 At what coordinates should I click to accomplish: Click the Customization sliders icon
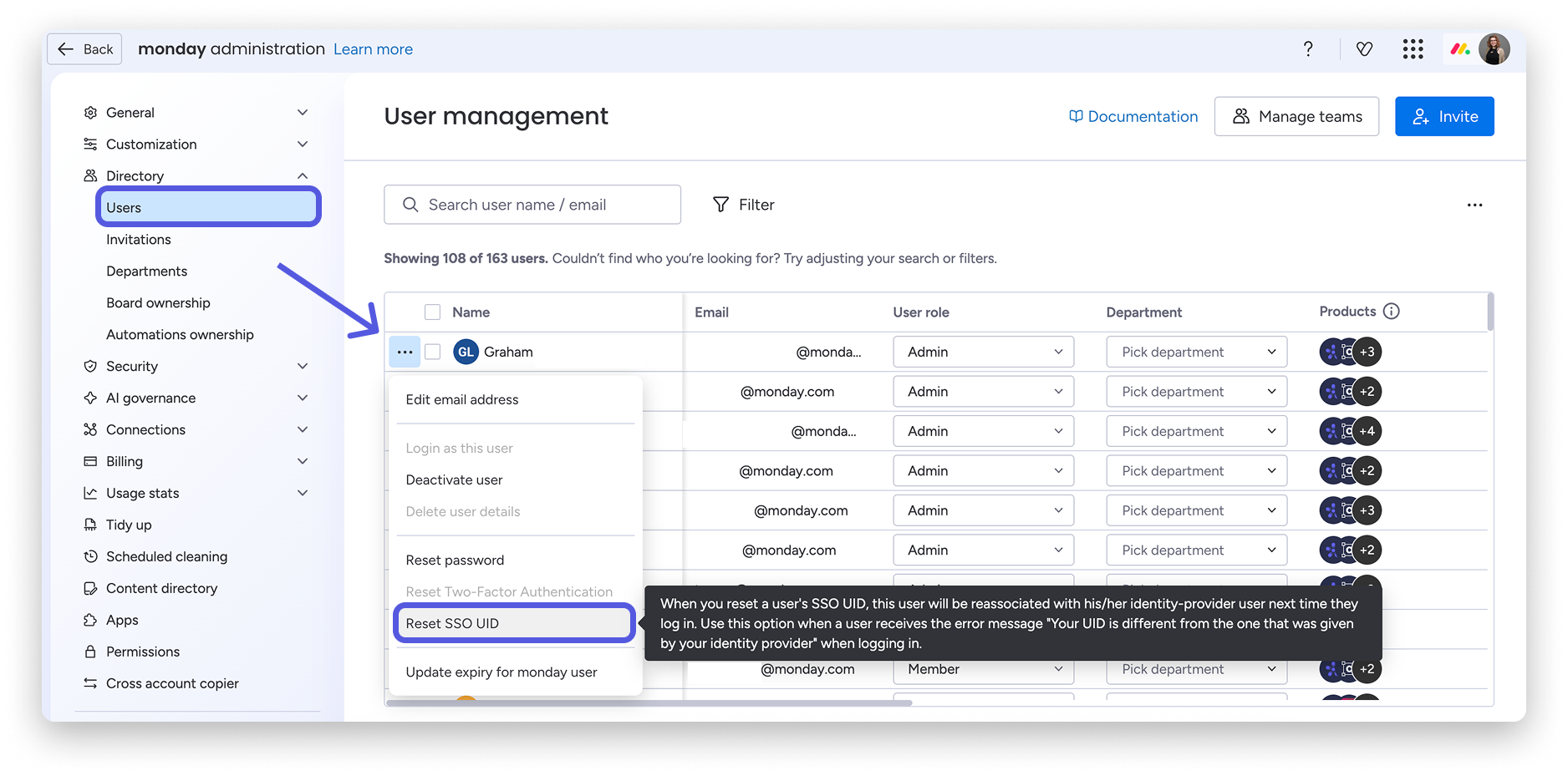coord(90,145)
